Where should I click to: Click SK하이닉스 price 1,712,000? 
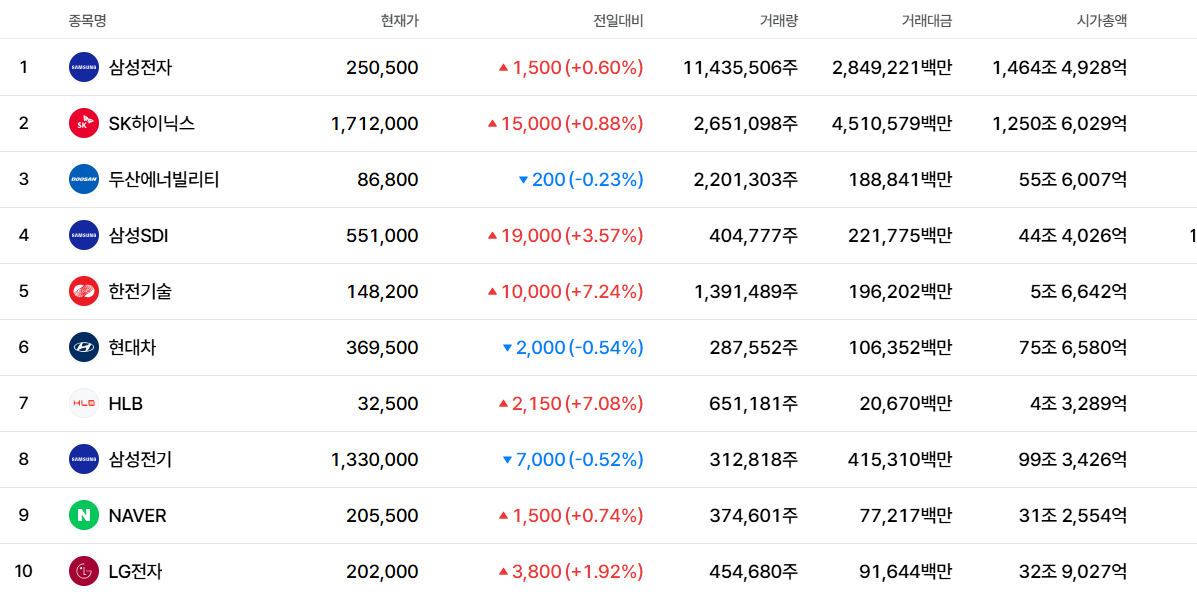(375, 123)
